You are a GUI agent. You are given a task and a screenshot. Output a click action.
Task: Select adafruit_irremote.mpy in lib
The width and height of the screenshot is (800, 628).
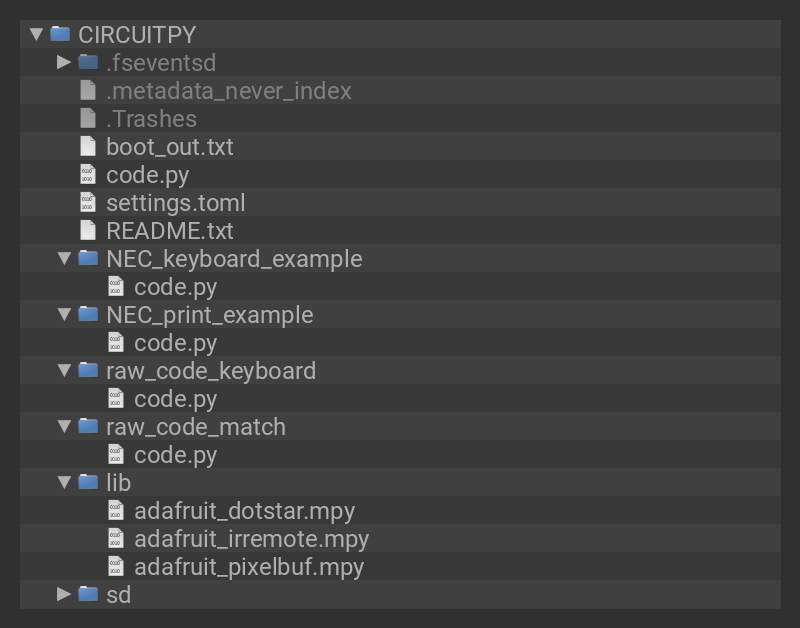251,538
